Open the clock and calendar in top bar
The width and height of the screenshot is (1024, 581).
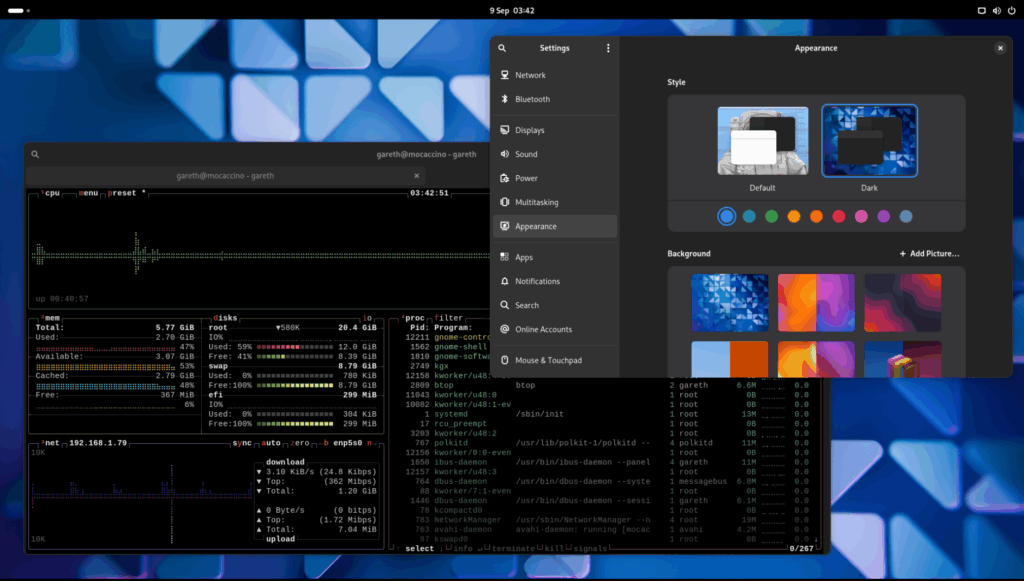coord(511,9)
